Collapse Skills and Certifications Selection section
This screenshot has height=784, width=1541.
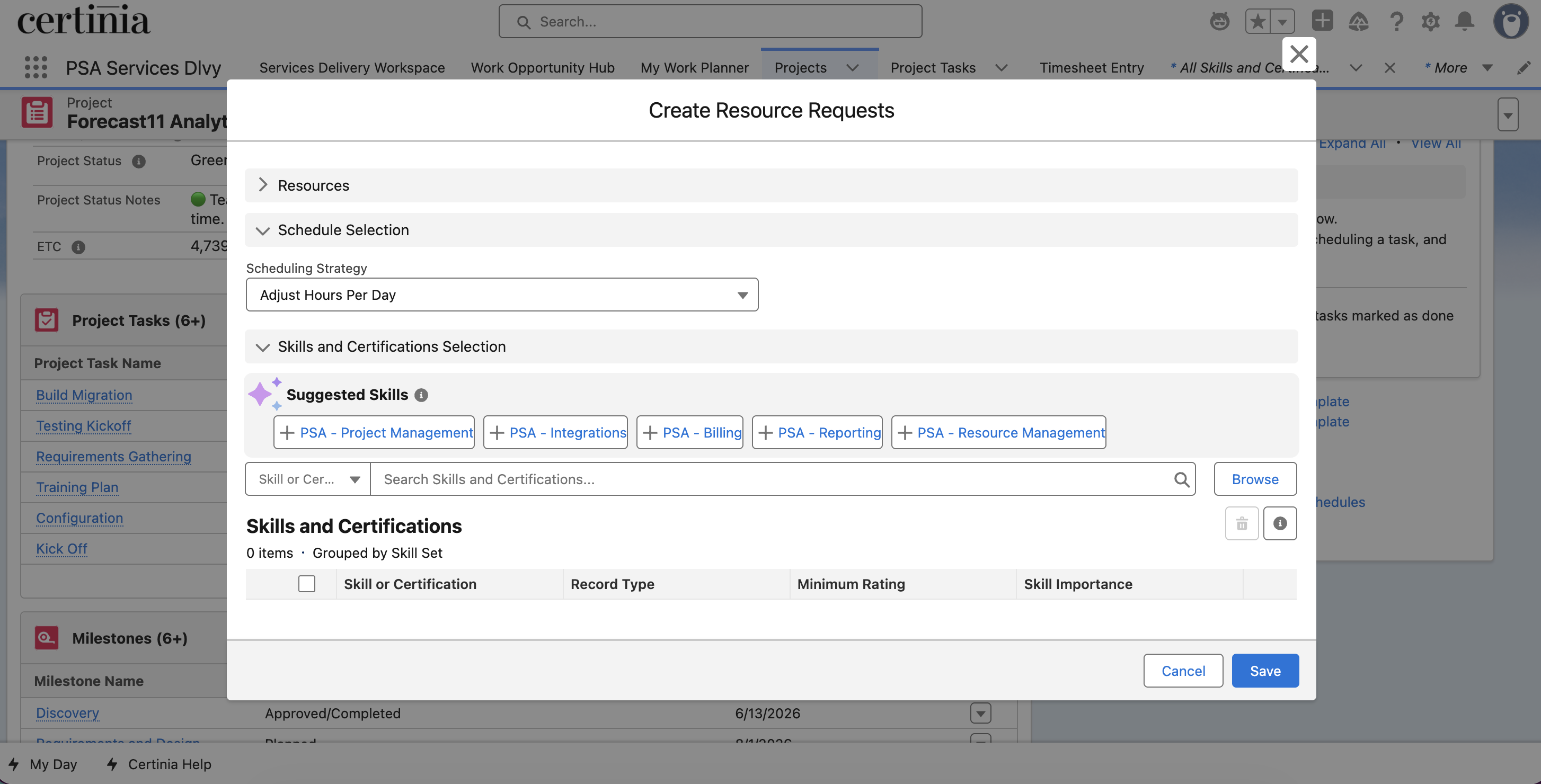[x=263, y=347]
